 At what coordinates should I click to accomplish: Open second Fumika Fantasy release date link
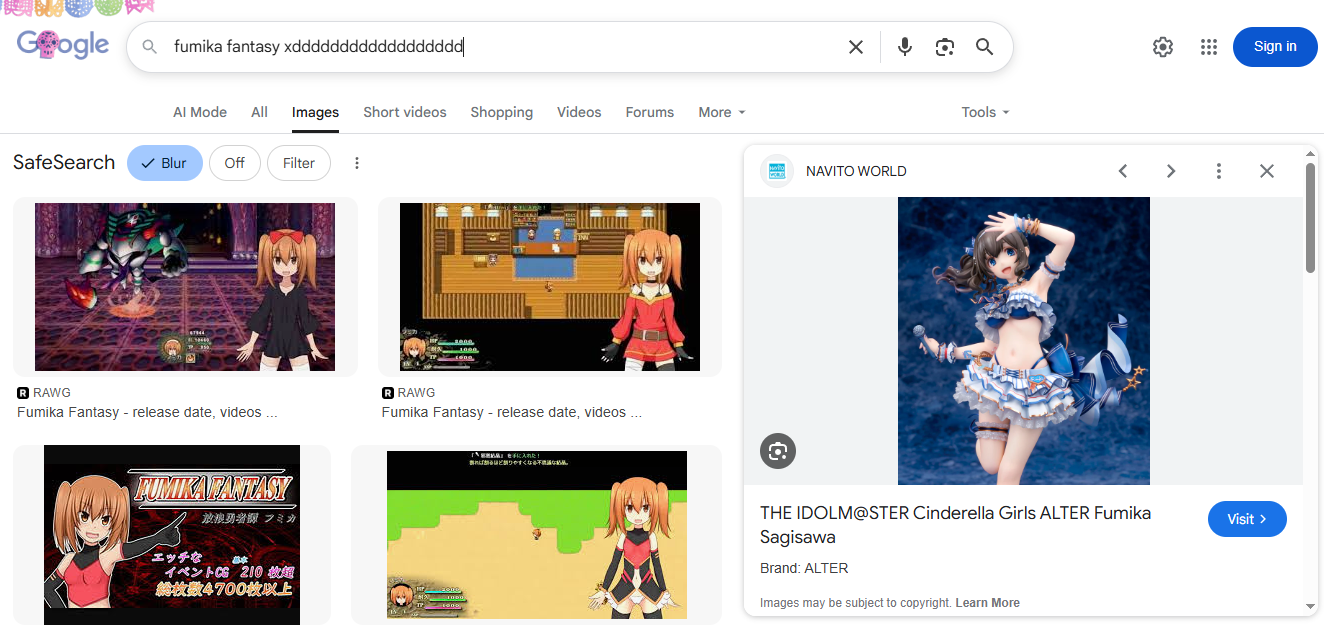point(511,412)
